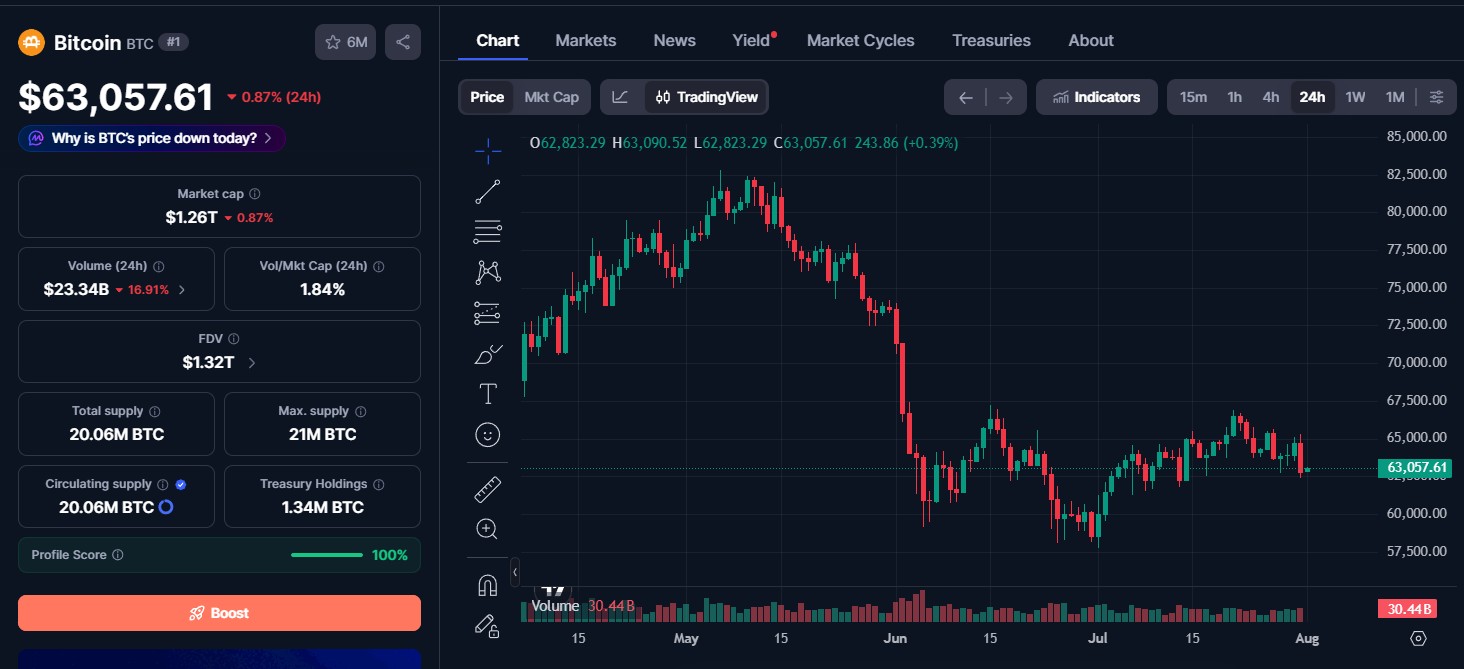Undo chart action with left arrow

[965, 97]
